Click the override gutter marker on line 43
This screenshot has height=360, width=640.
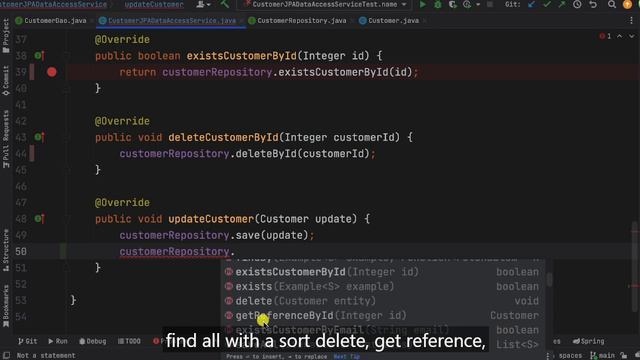coord(40,137)
